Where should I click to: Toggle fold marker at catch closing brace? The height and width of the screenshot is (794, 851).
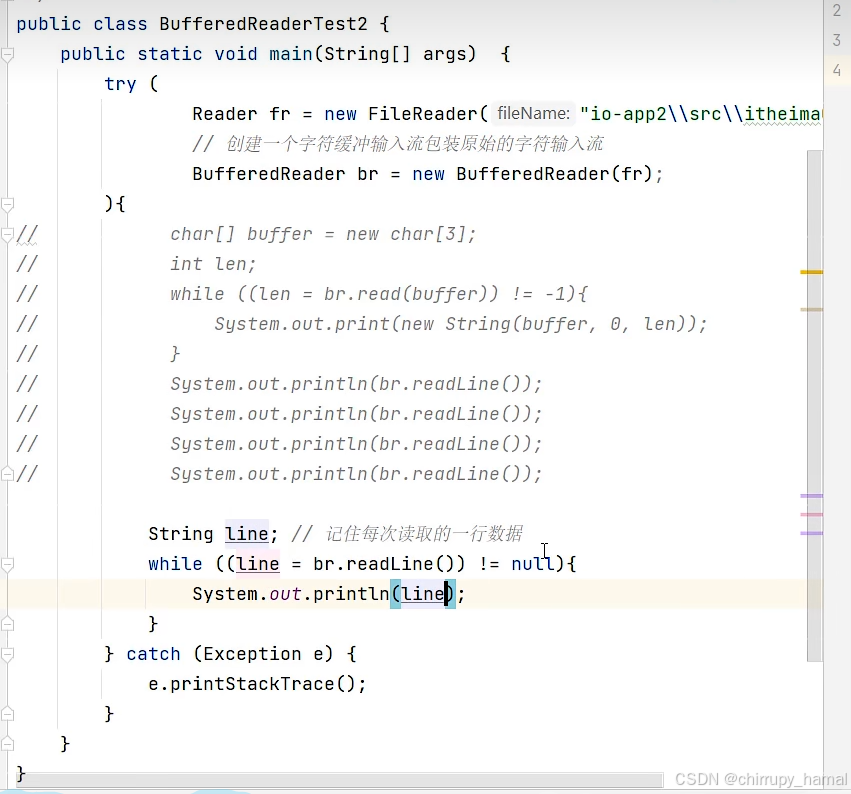click(x=7, y=714)
